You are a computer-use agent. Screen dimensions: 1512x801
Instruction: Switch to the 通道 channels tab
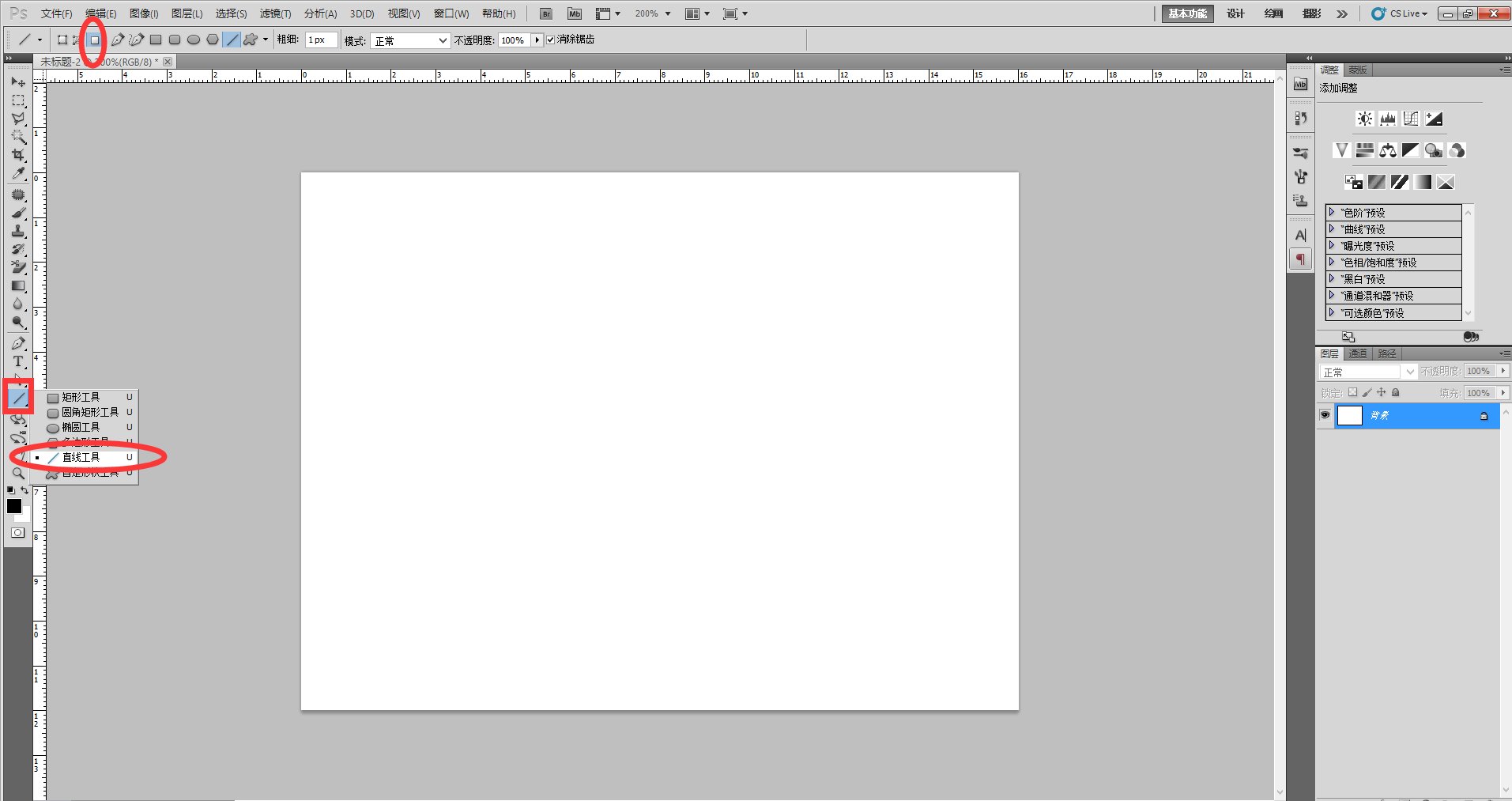pos(1357,353)
